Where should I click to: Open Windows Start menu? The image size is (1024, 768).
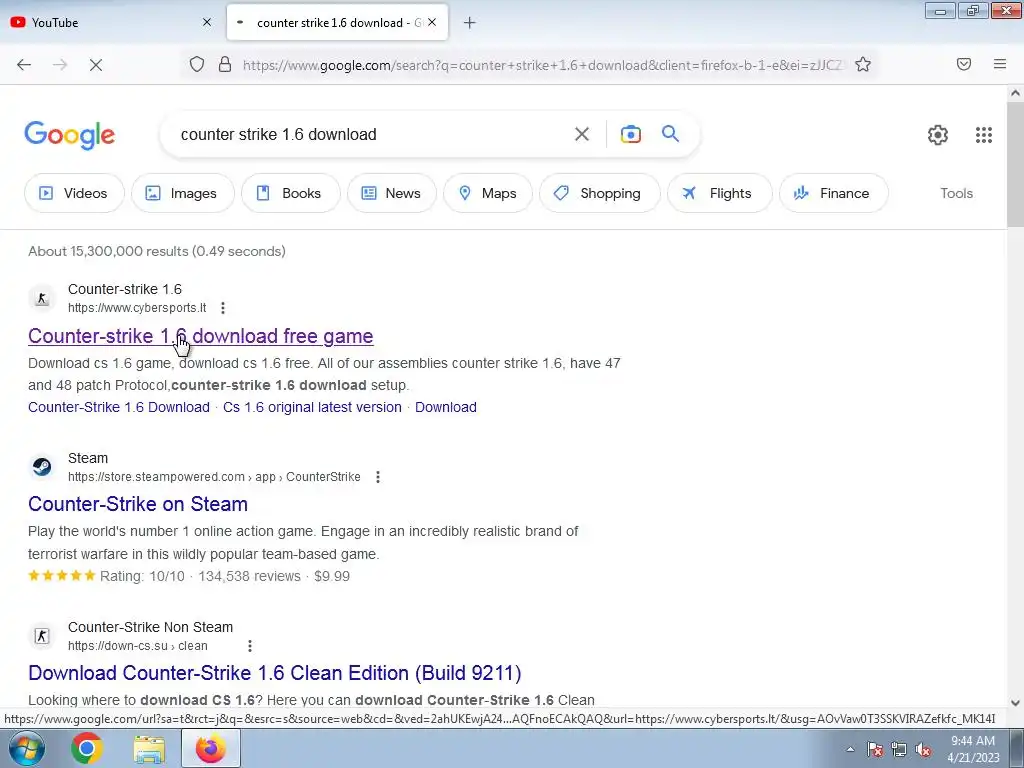(x=26, y=748)
